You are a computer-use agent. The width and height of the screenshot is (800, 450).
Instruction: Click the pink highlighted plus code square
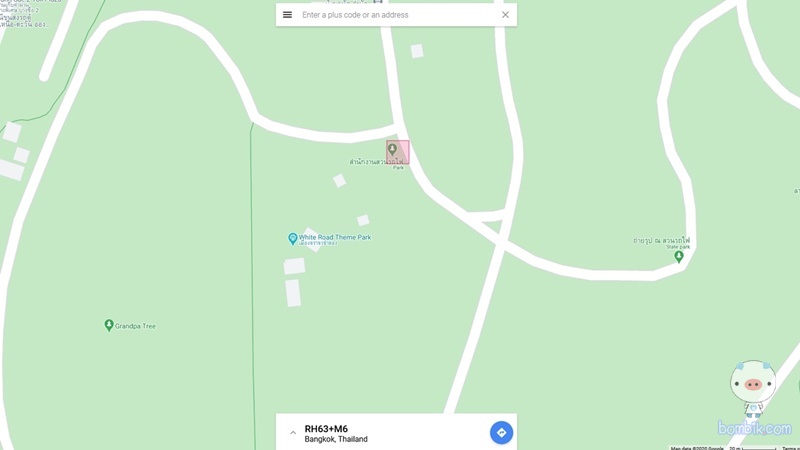(397, 152)
